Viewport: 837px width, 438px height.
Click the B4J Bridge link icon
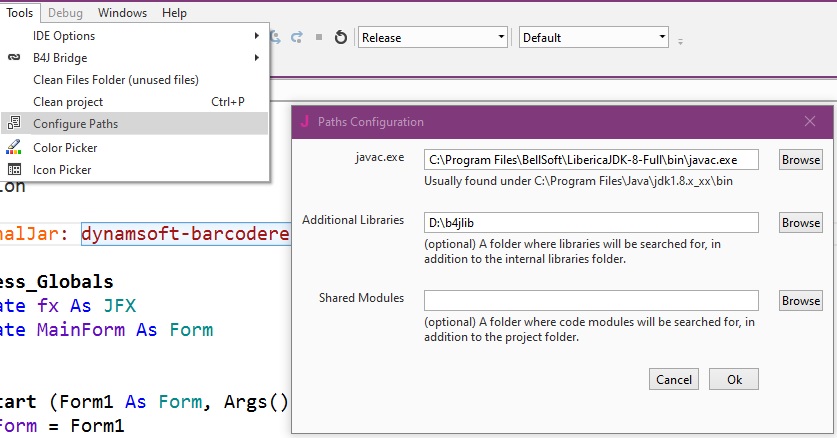click(x=14, y=58)
